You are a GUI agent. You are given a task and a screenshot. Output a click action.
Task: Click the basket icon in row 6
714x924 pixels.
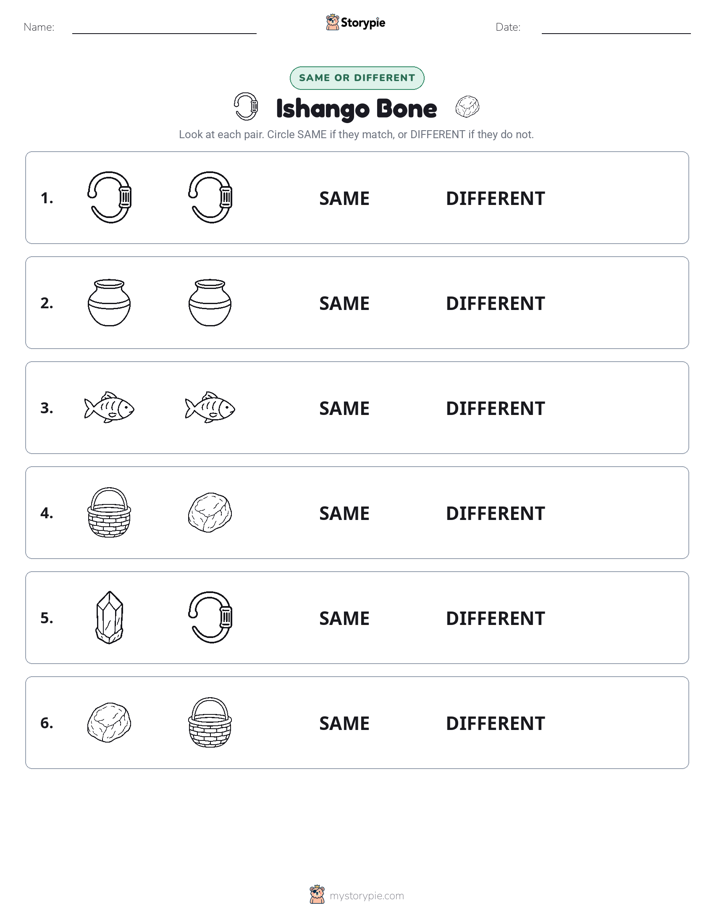click(210, 722)
